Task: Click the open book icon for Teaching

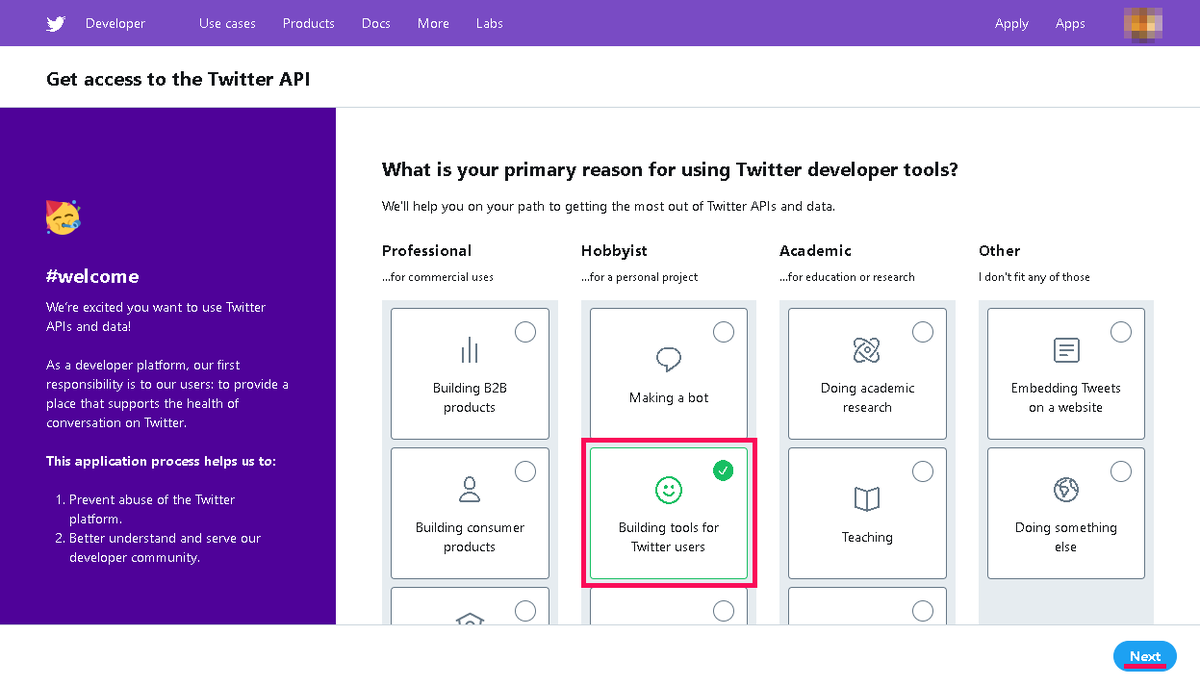Action: click(x=867, y=498)
